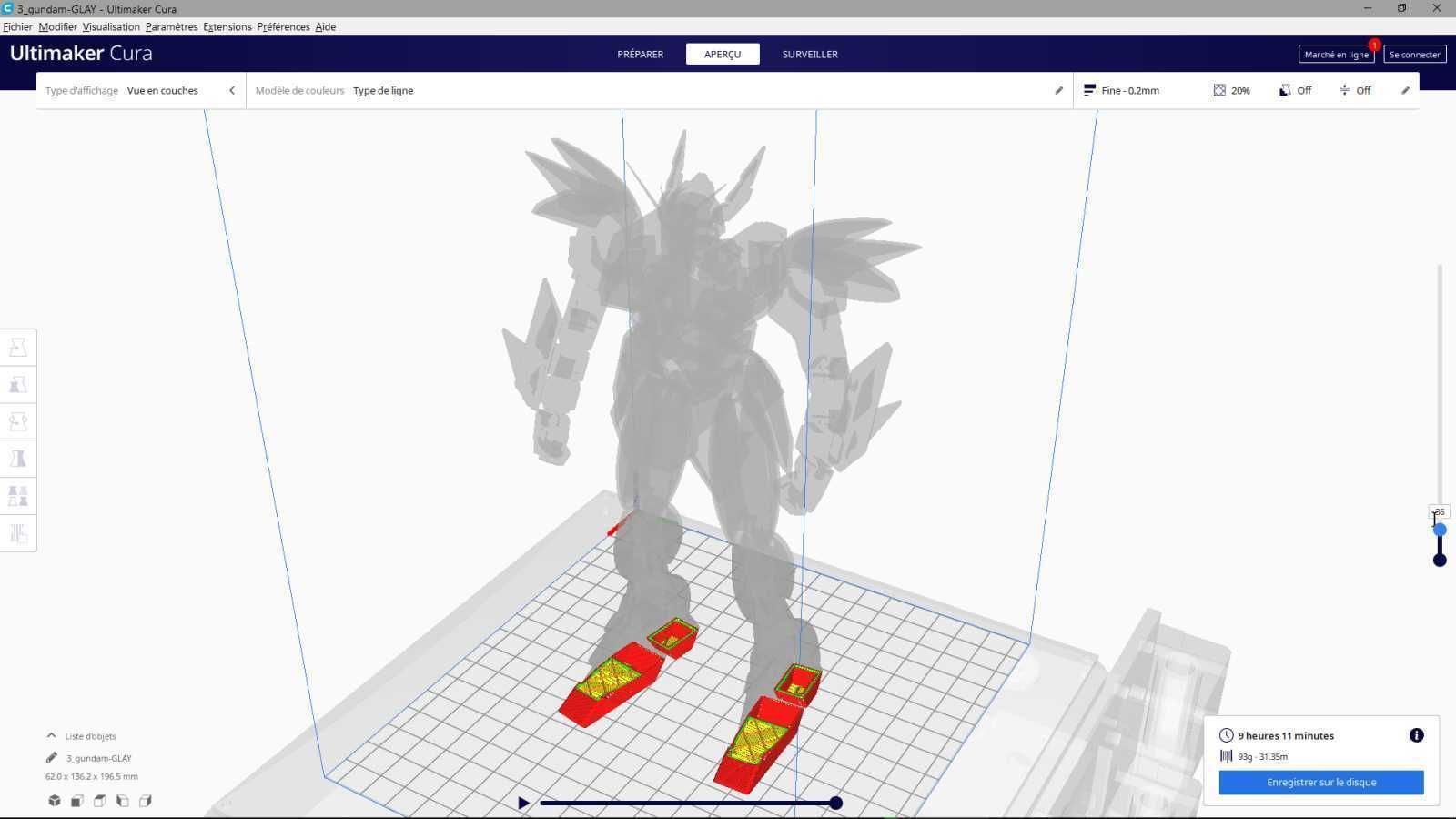Click the support Off indicator
The height and width of the screenshot is (819, 1456).
coord(1295,90)
